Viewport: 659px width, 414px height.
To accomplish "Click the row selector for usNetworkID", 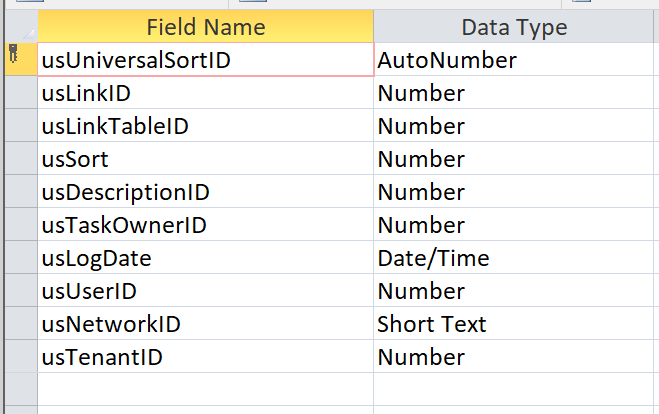I will [21, 323].
